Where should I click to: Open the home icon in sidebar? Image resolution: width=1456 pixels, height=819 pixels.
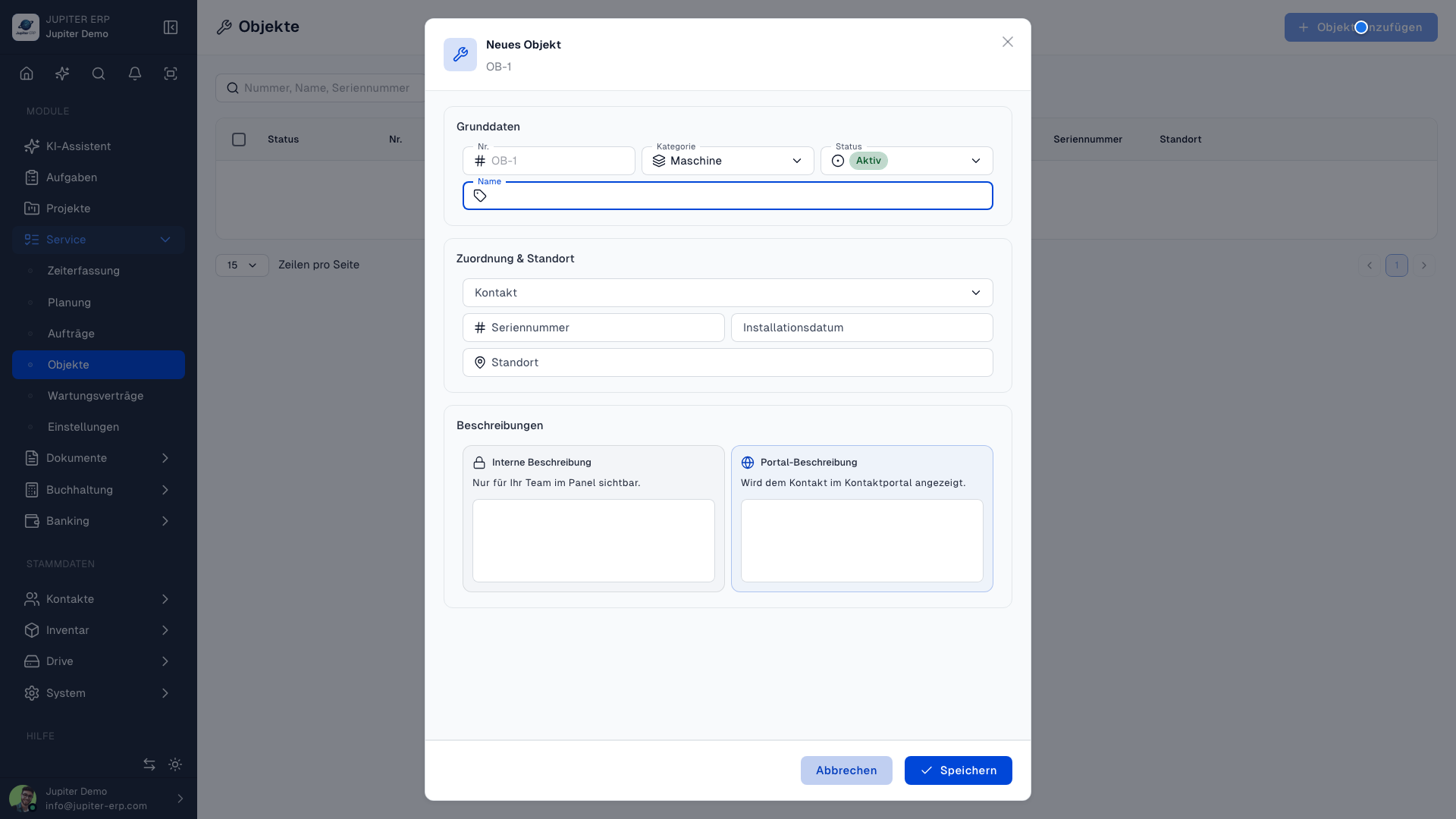(x=27, y=74)
